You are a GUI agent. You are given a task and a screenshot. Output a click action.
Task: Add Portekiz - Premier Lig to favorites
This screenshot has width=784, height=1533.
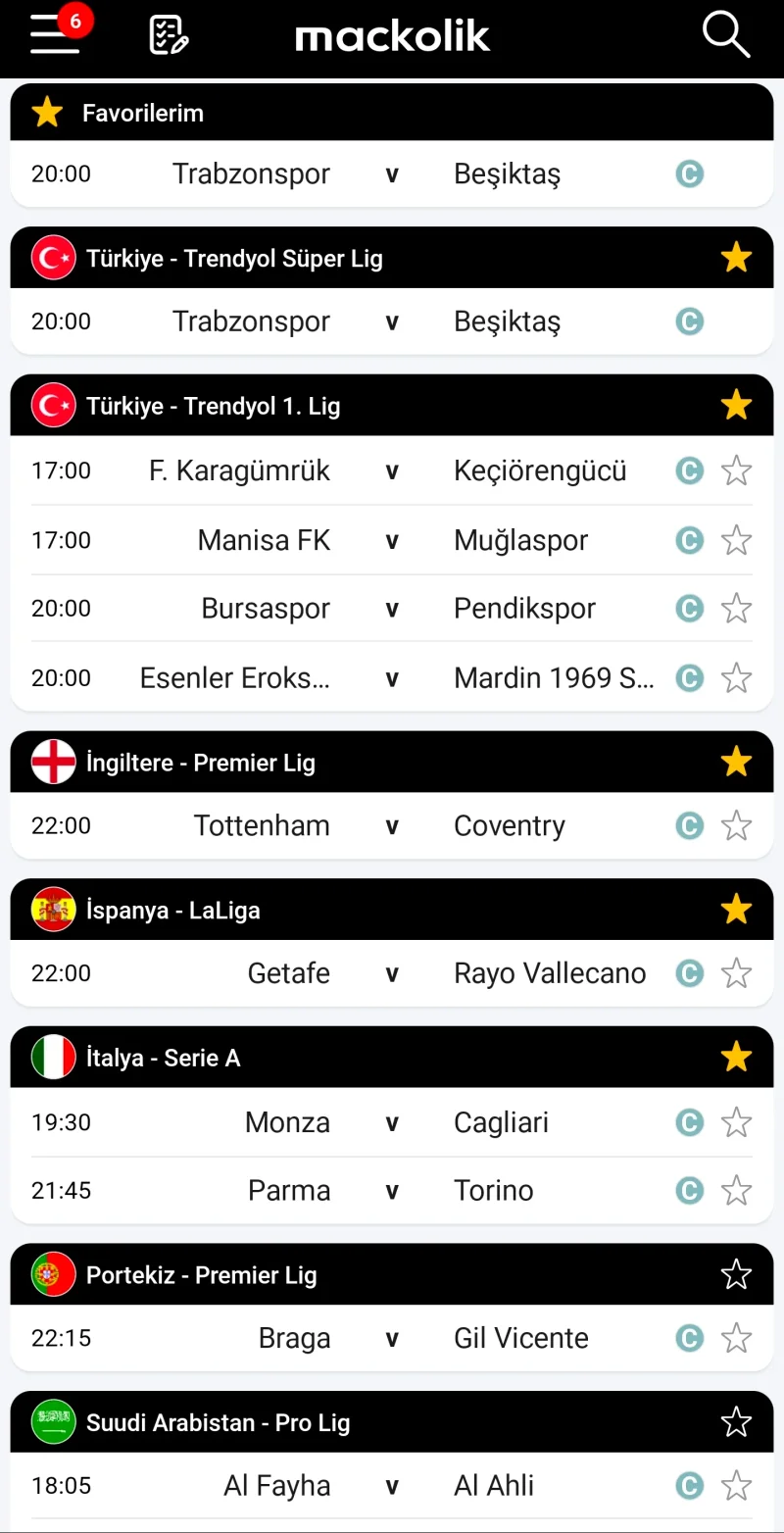click(x=736, y=1274)
